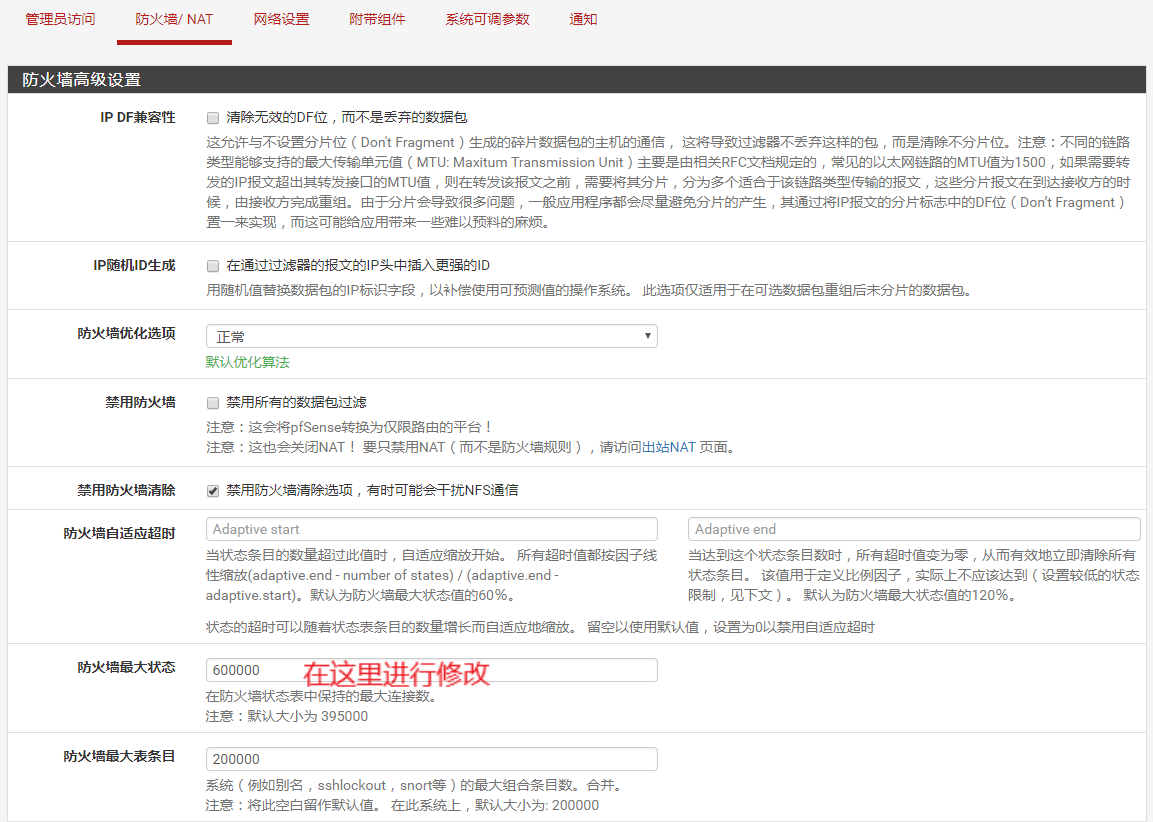Image resolution: width=1153 pixels, height=822 pixels.
Task: Click the 防火墙优化选项 row label
Action: pos(126,334)
